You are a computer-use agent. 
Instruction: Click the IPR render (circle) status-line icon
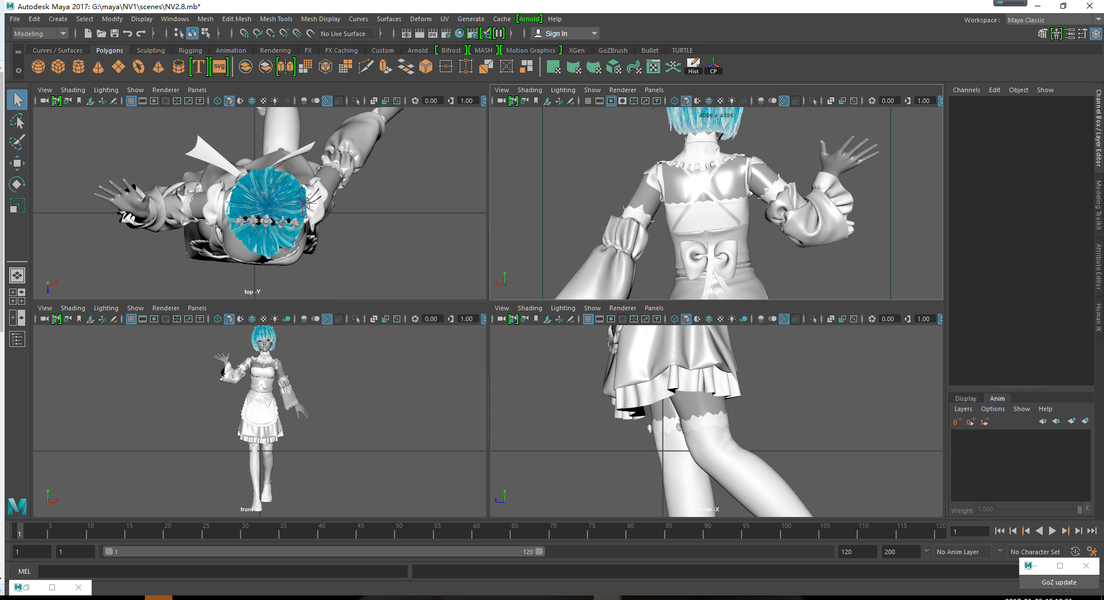[460, 33]
